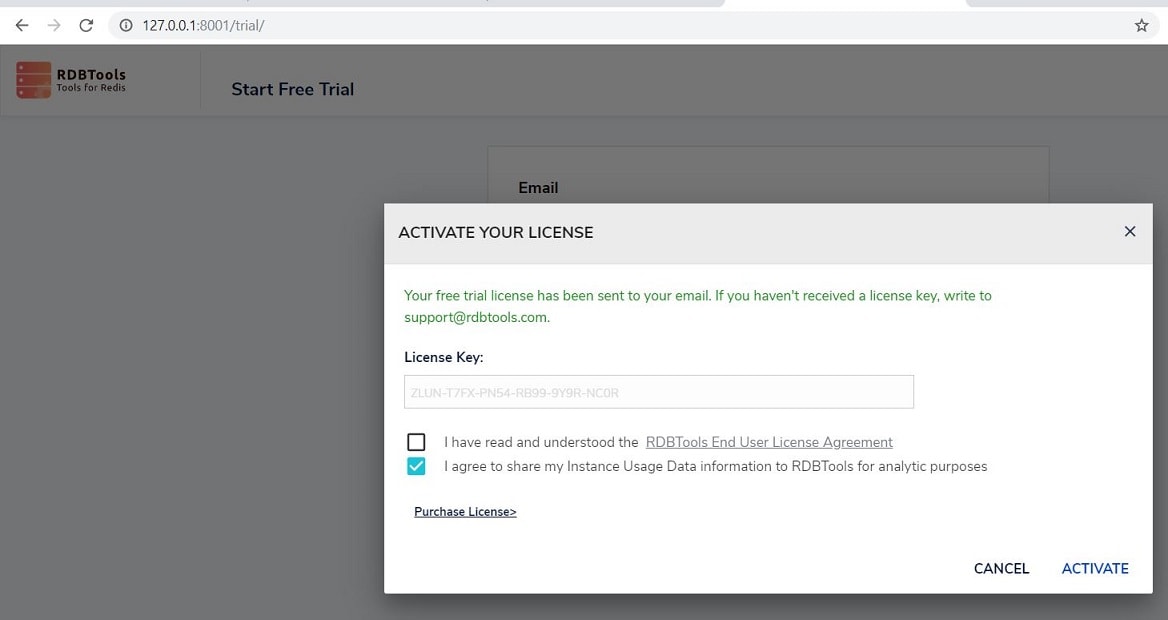Check the End User License Agreement box
Viewport: 1168px width, 620px height.
[x=416, y=442]
